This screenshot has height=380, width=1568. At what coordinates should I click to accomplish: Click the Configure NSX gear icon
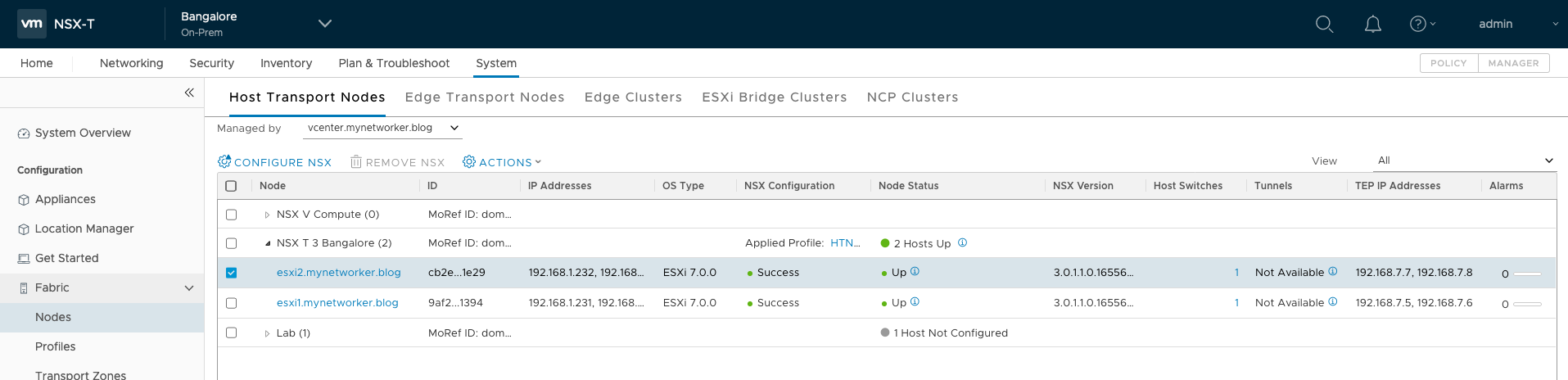[x=224, y=162]
